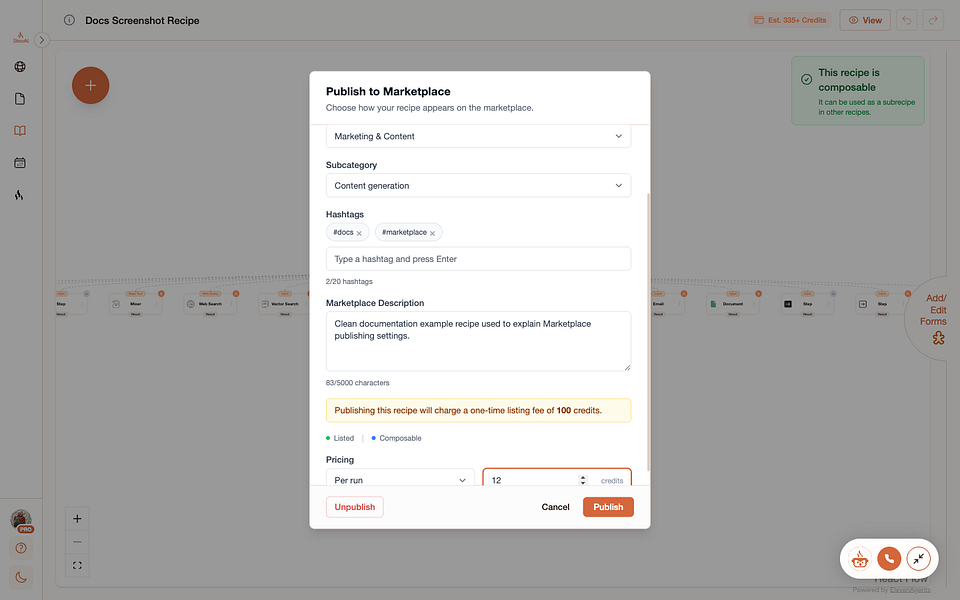Click the '83/5000 characters' counter text
The height and width of the screenshot is (600, 960).
[358, 383]
